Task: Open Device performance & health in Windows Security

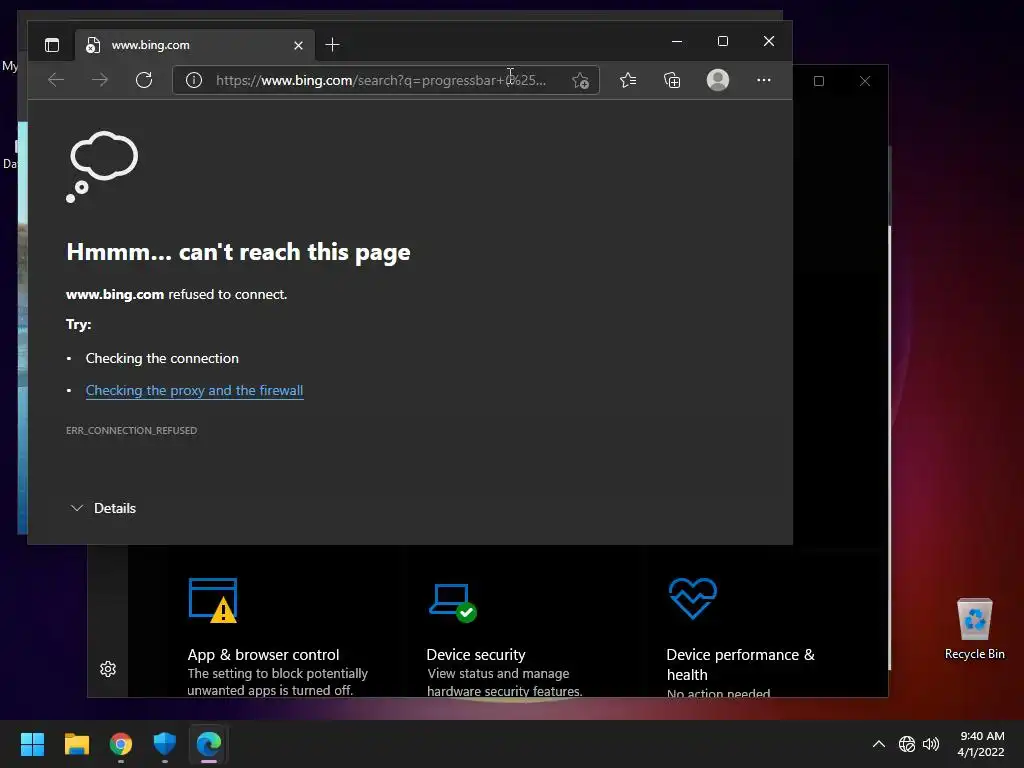Action: (741, 637)
